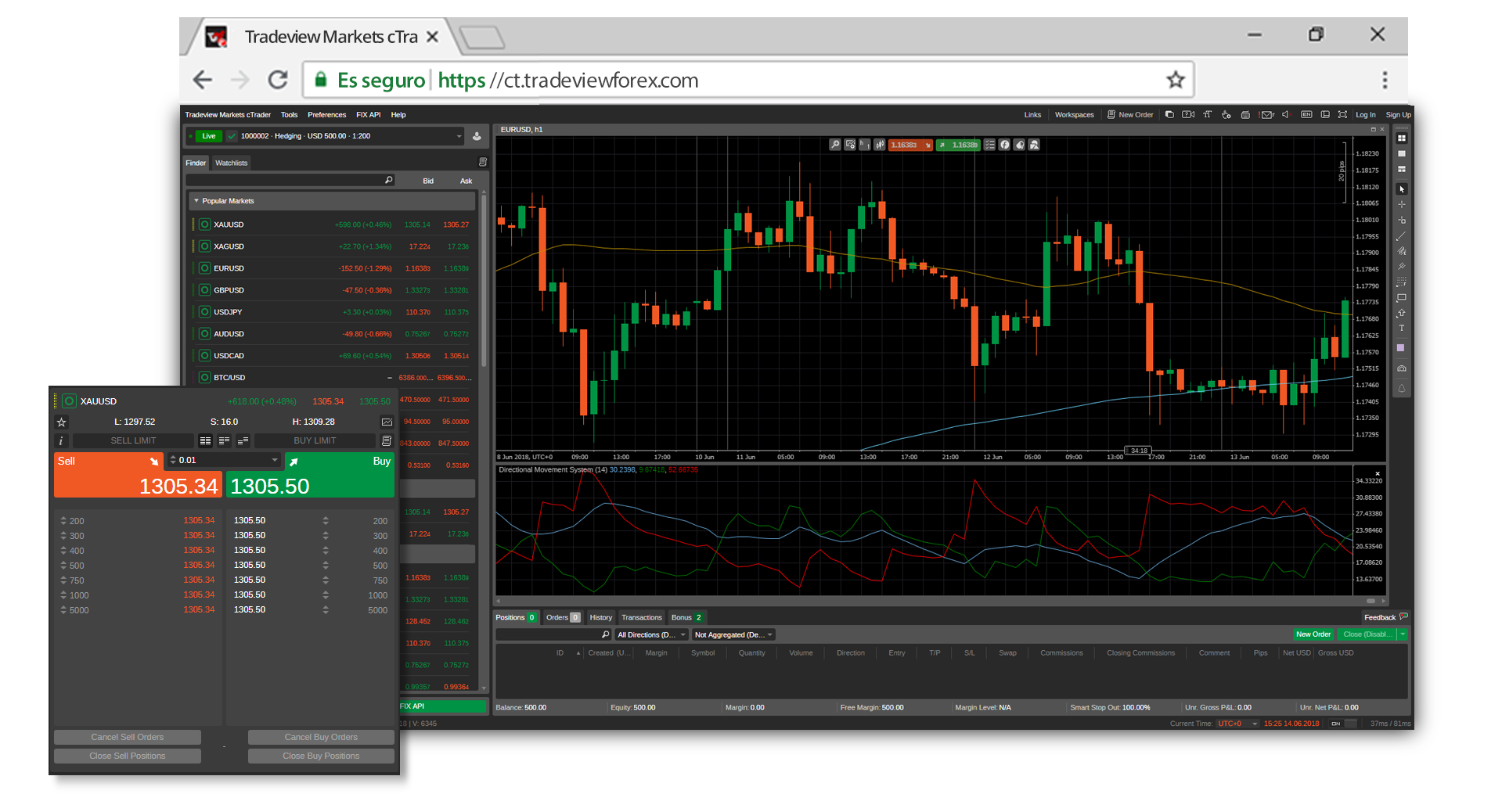Screen dimensions: 1502x812
Task: Pick the lavender drawing color swatch
Action: click(1401, 348)
